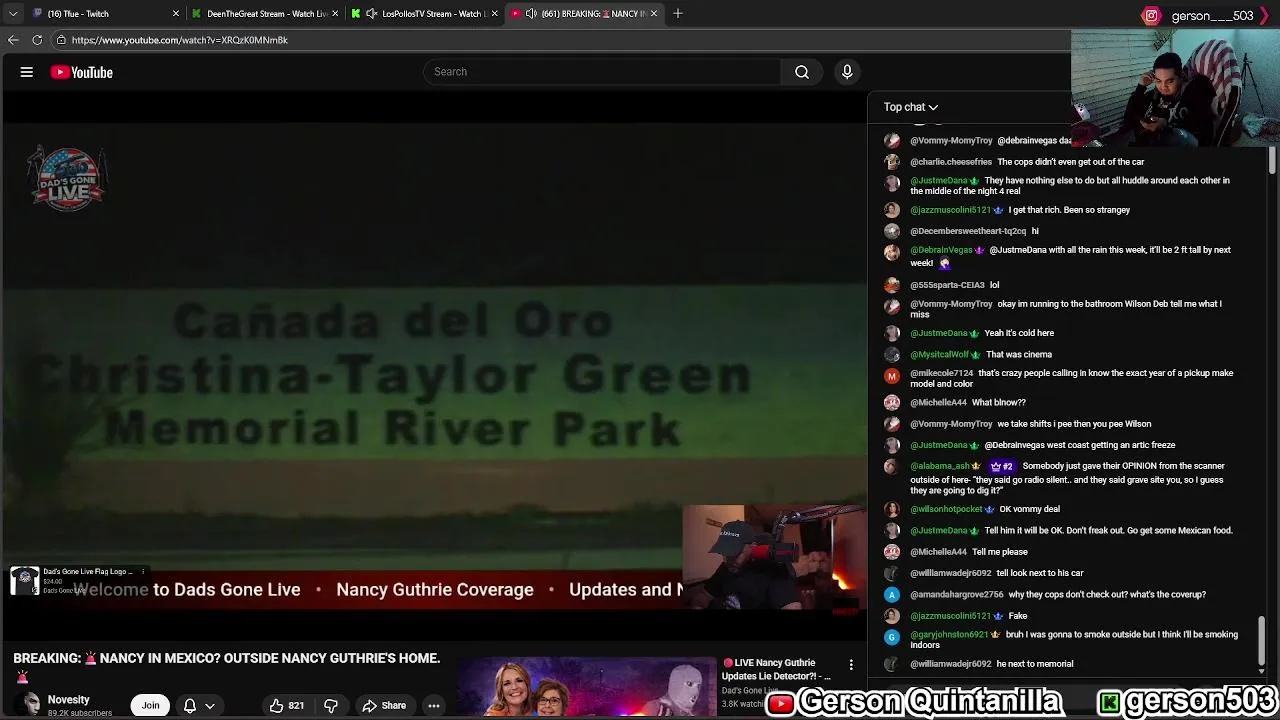Open recommended LIVE Nancy Guthrie video thumbnail
The height and width of the screenshot is (720, 1280).
[x=587, y=688]
